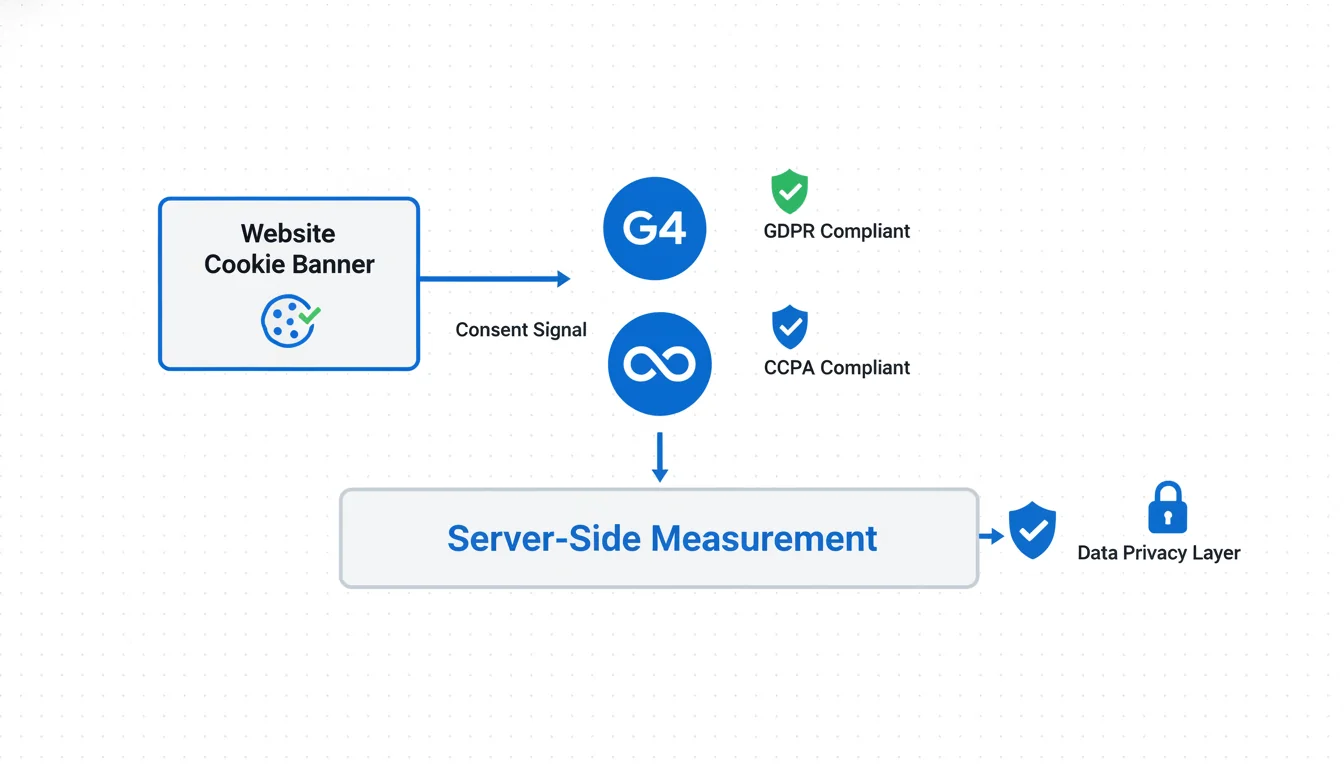Click the word 'Website' in the banner box
The height and width of the screenshot is (768, 1344).
(288, 233)
